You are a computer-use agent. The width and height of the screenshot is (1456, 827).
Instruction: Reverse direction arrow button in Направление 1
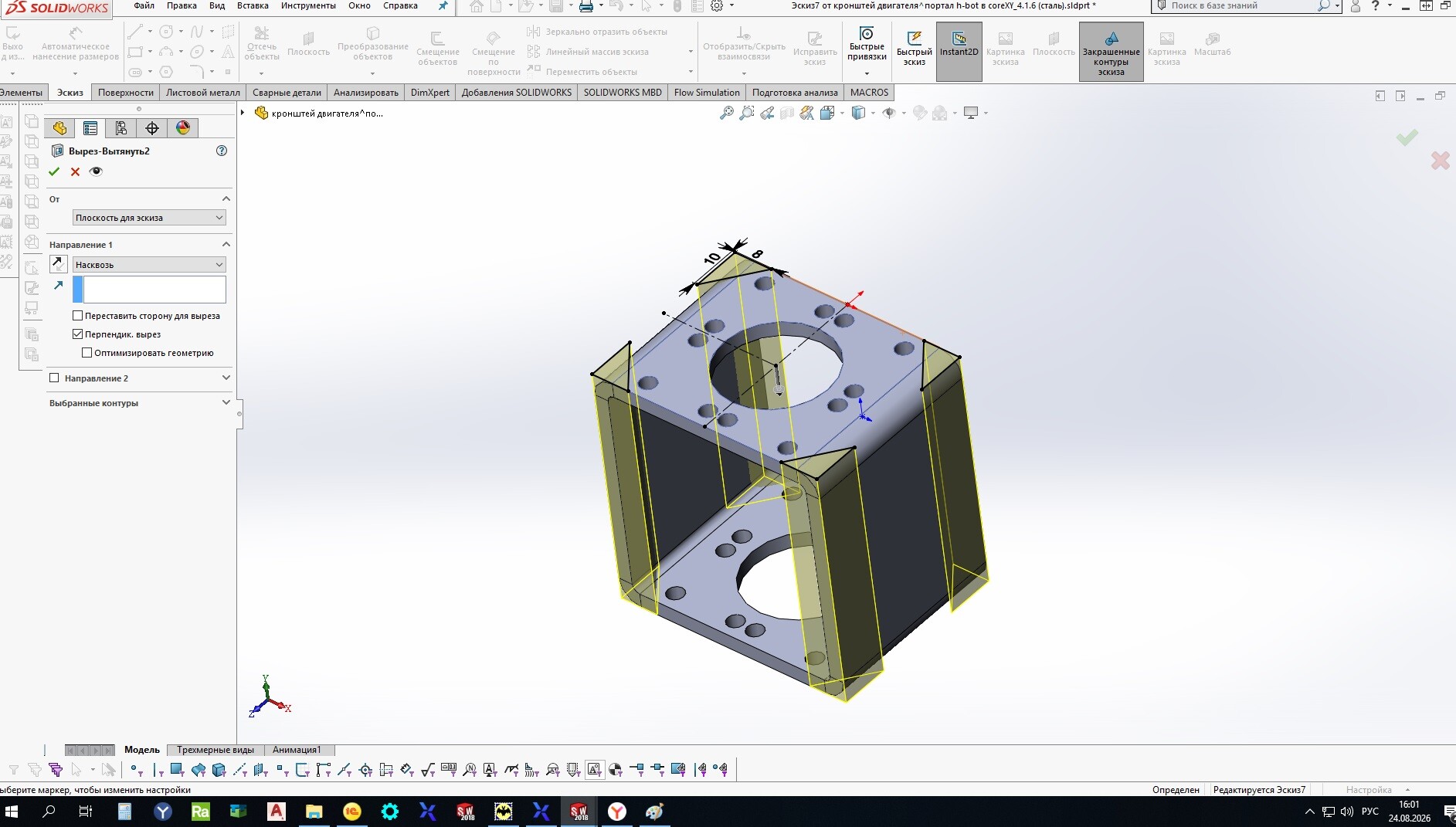point(58,264)
